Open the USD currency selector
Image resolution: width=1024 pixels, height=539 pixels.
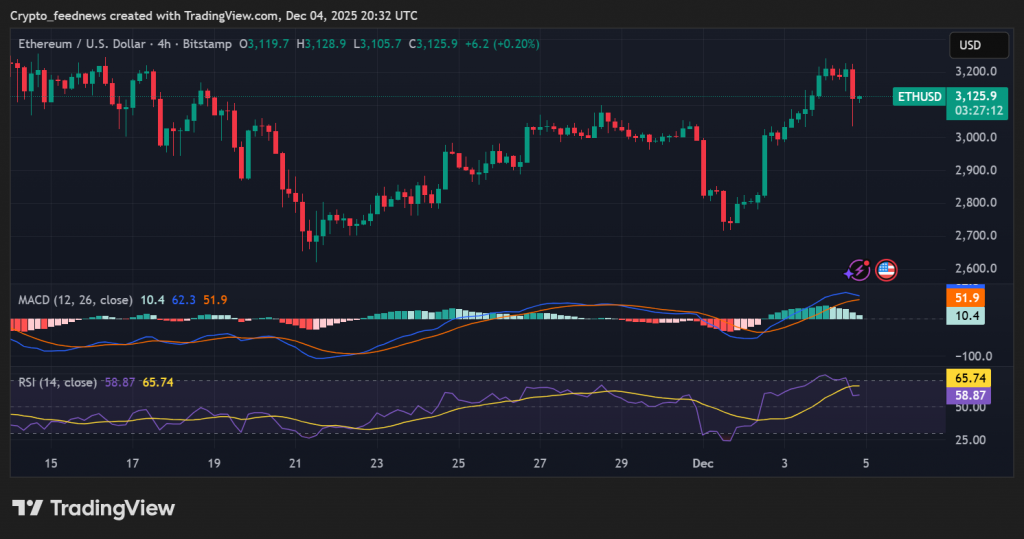(x=970, y=45)
